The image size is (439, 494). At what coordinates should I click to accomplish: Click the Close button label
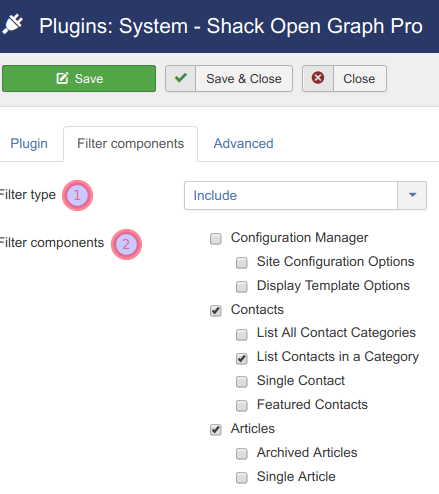359,79
